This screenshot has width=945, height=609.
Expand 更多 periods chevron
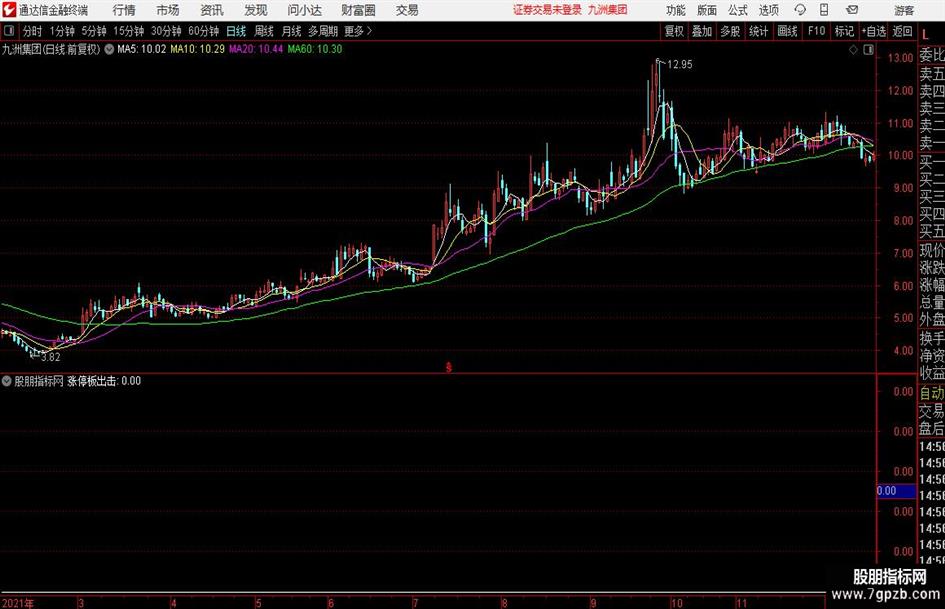pyautogui.click(x=359, y=31)
